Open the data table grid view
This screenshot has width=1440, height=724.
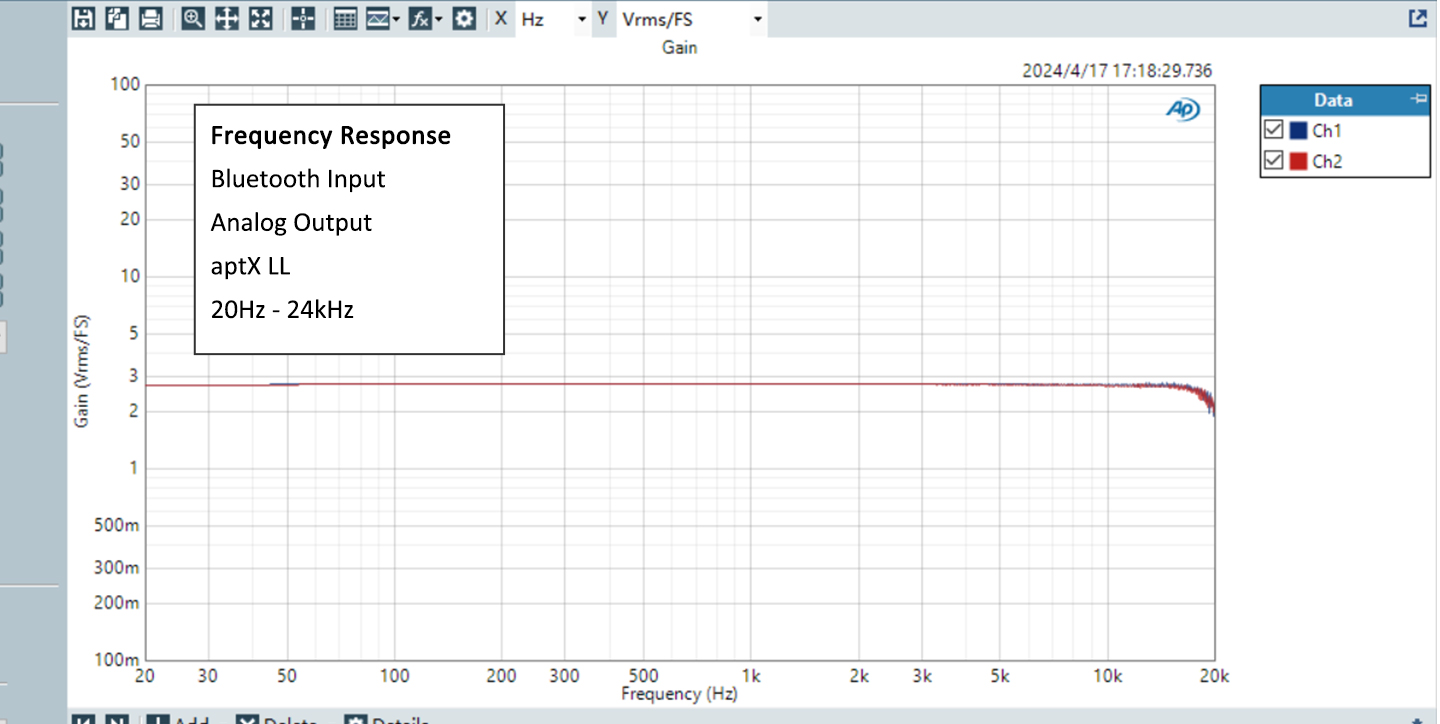[345, 18]
